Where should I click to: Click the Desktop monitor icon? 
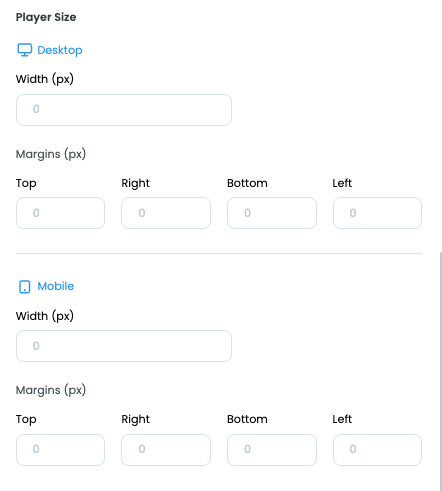[x=25, y=50]
